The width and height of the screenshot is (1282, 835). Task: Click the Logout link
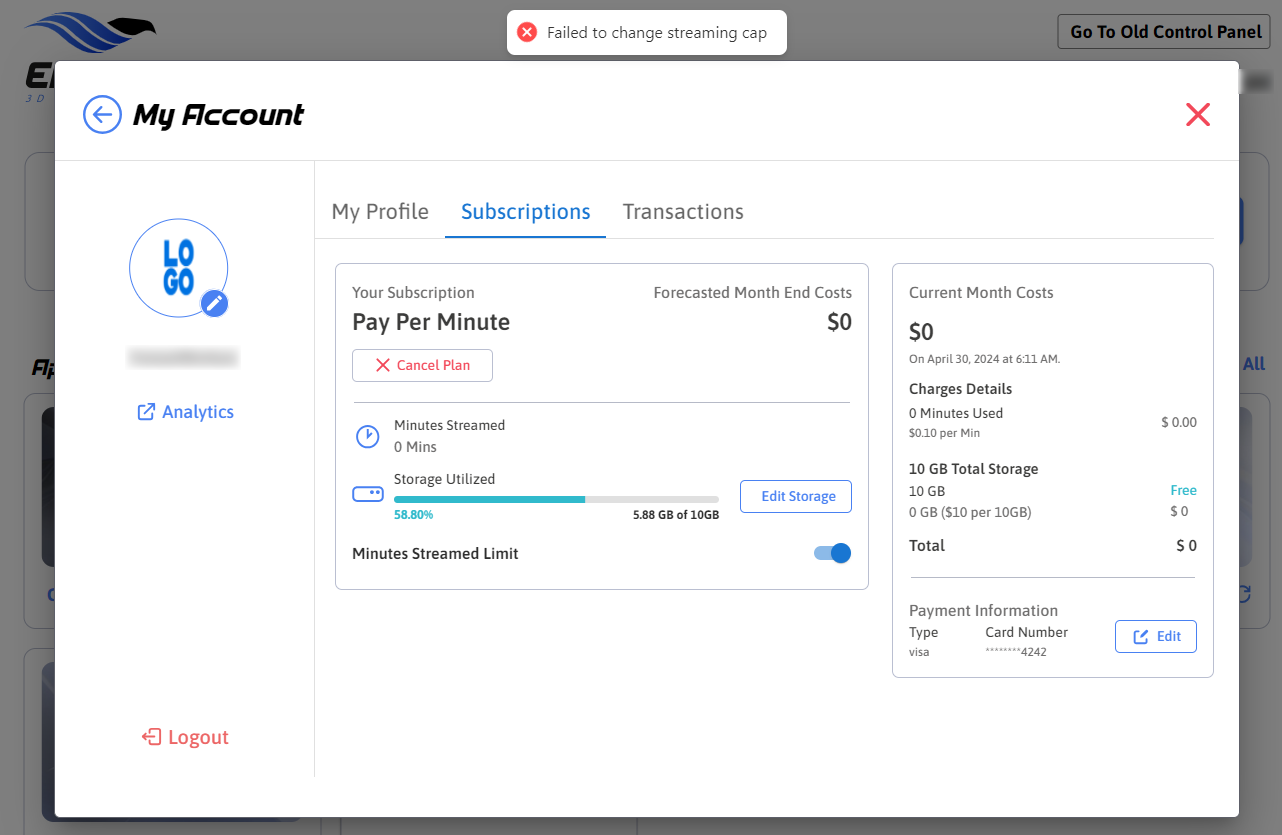pos(186,737)
